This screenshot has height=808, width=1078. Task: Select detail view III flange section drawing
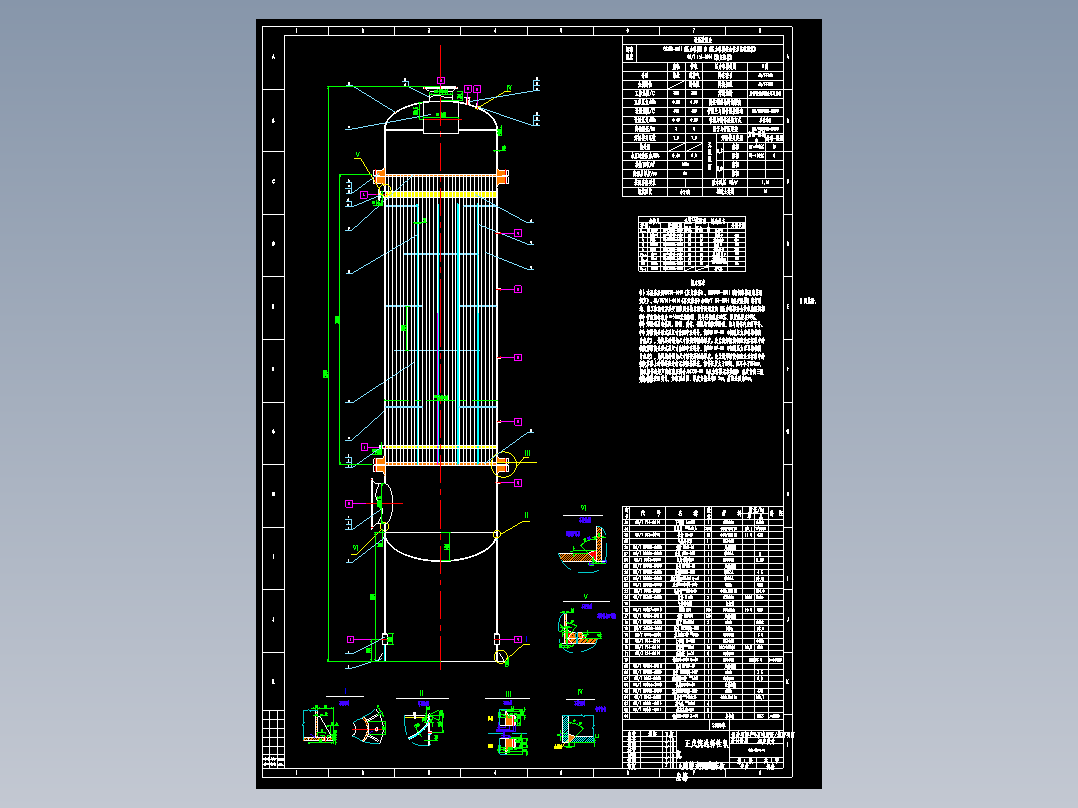coord(508,731)
